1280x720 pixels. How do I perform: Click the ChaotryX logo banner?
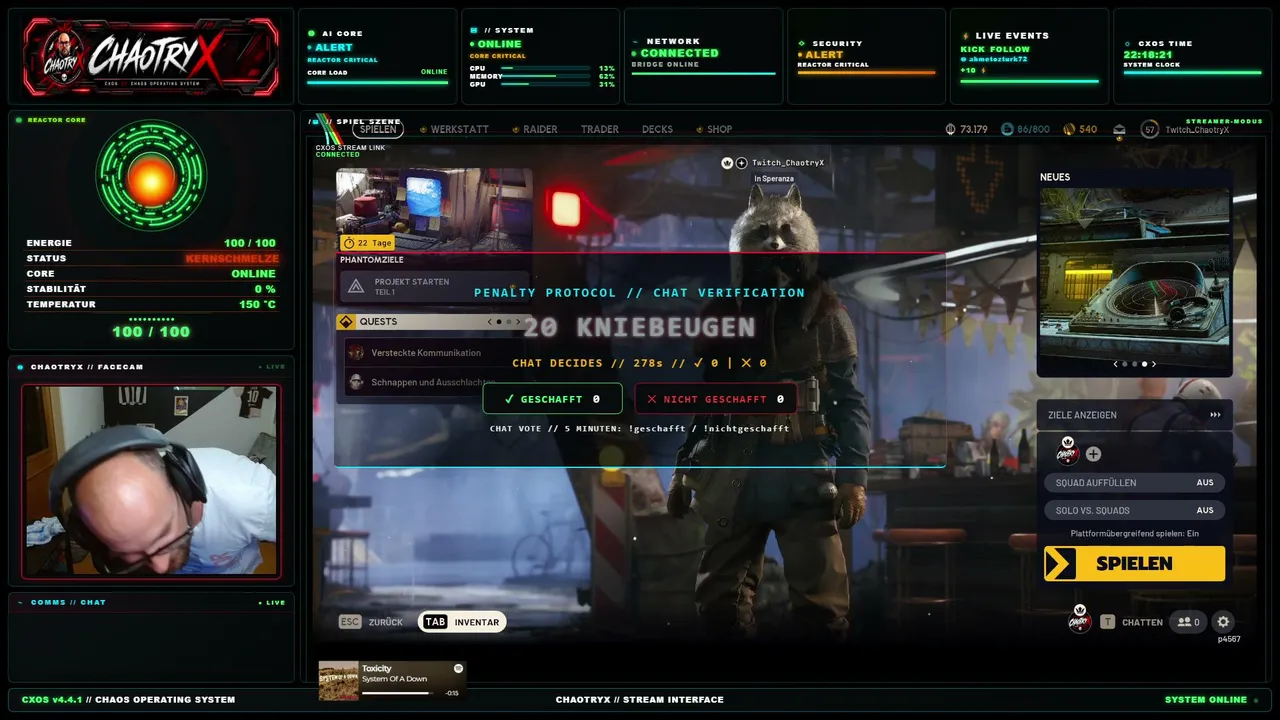(152, 56)
